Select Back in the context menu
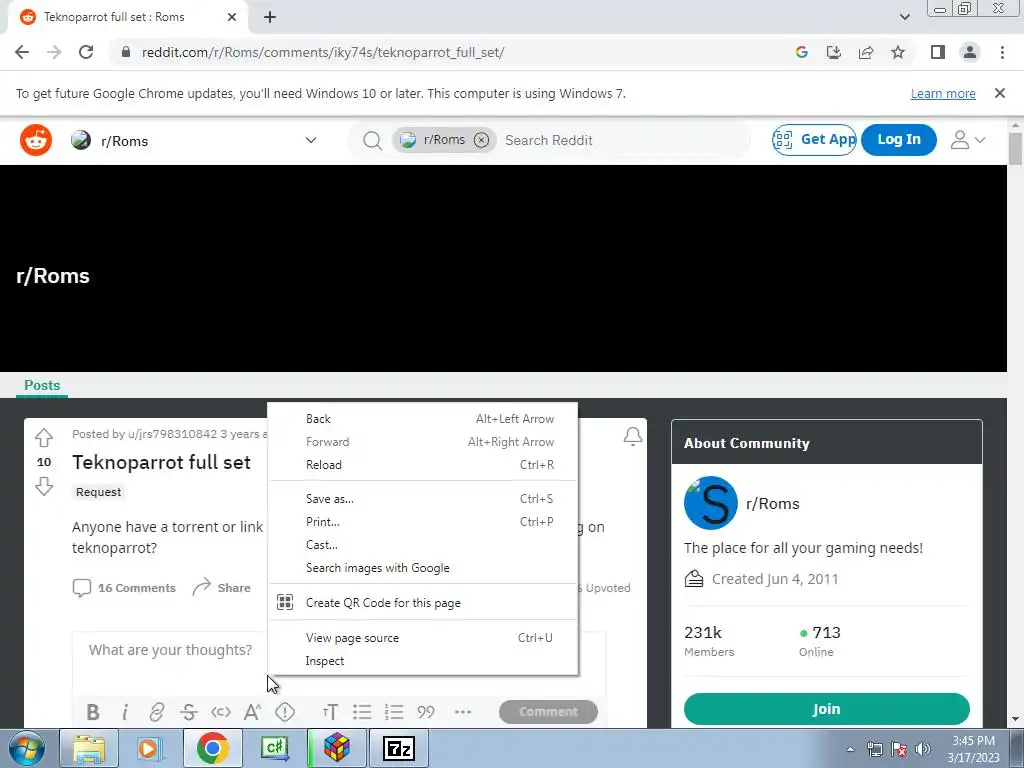 [x=423, y=419]
